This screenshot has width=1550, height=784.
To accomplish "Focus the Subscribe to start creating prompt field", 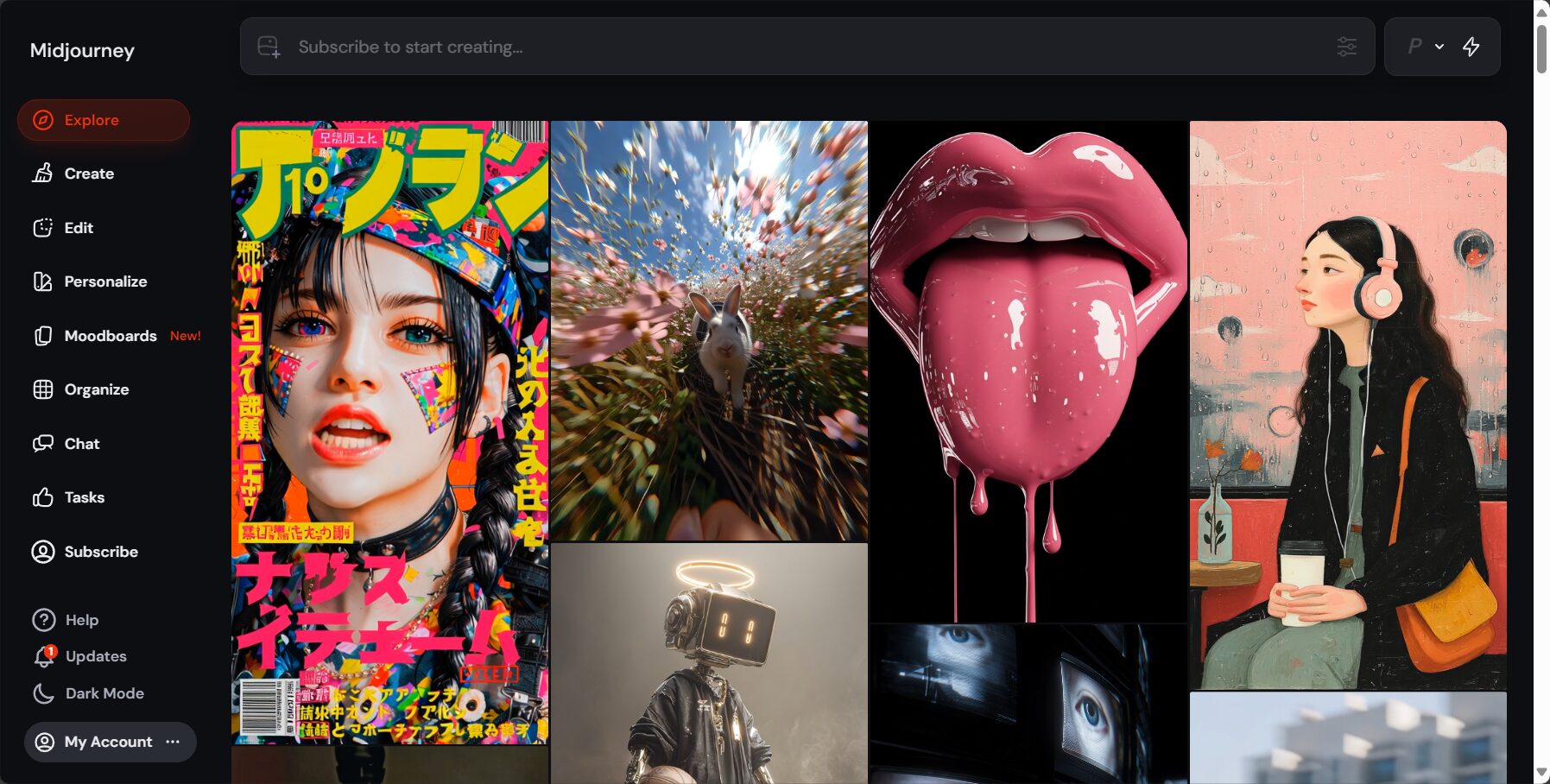I will 807,47.
